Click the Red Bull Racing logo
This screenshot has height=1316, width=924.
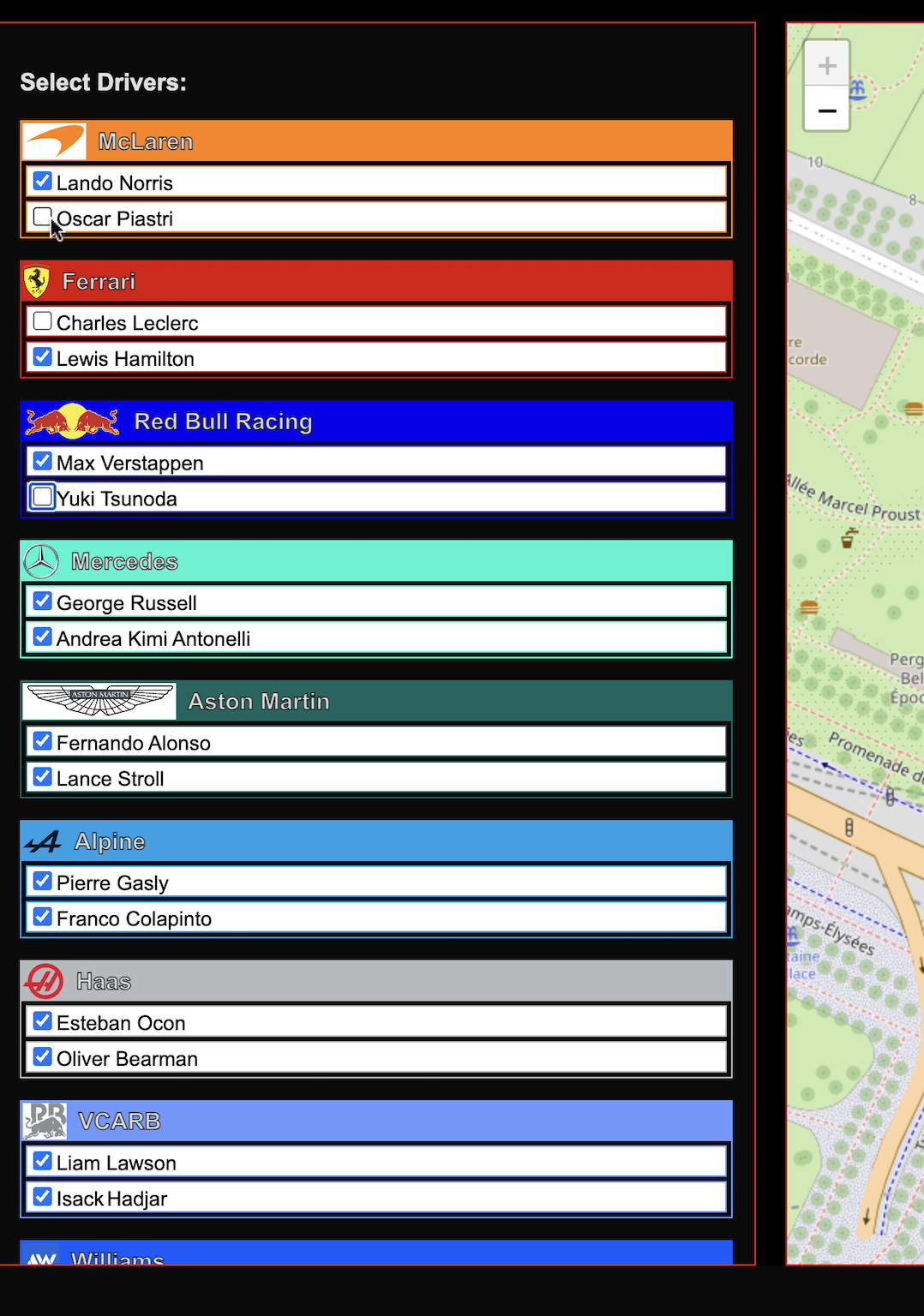73,421
